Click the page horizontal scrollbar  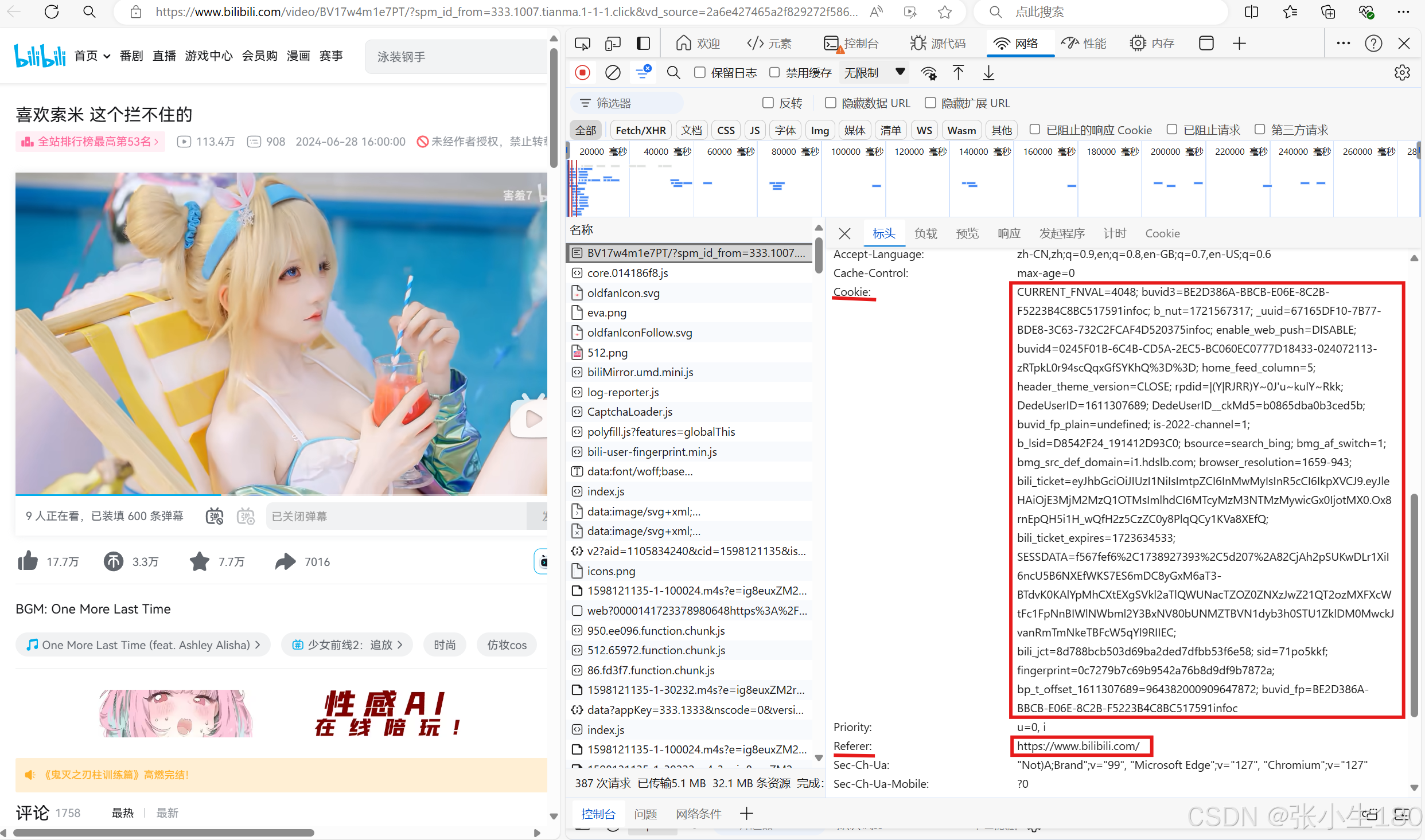tap(163, 833)
